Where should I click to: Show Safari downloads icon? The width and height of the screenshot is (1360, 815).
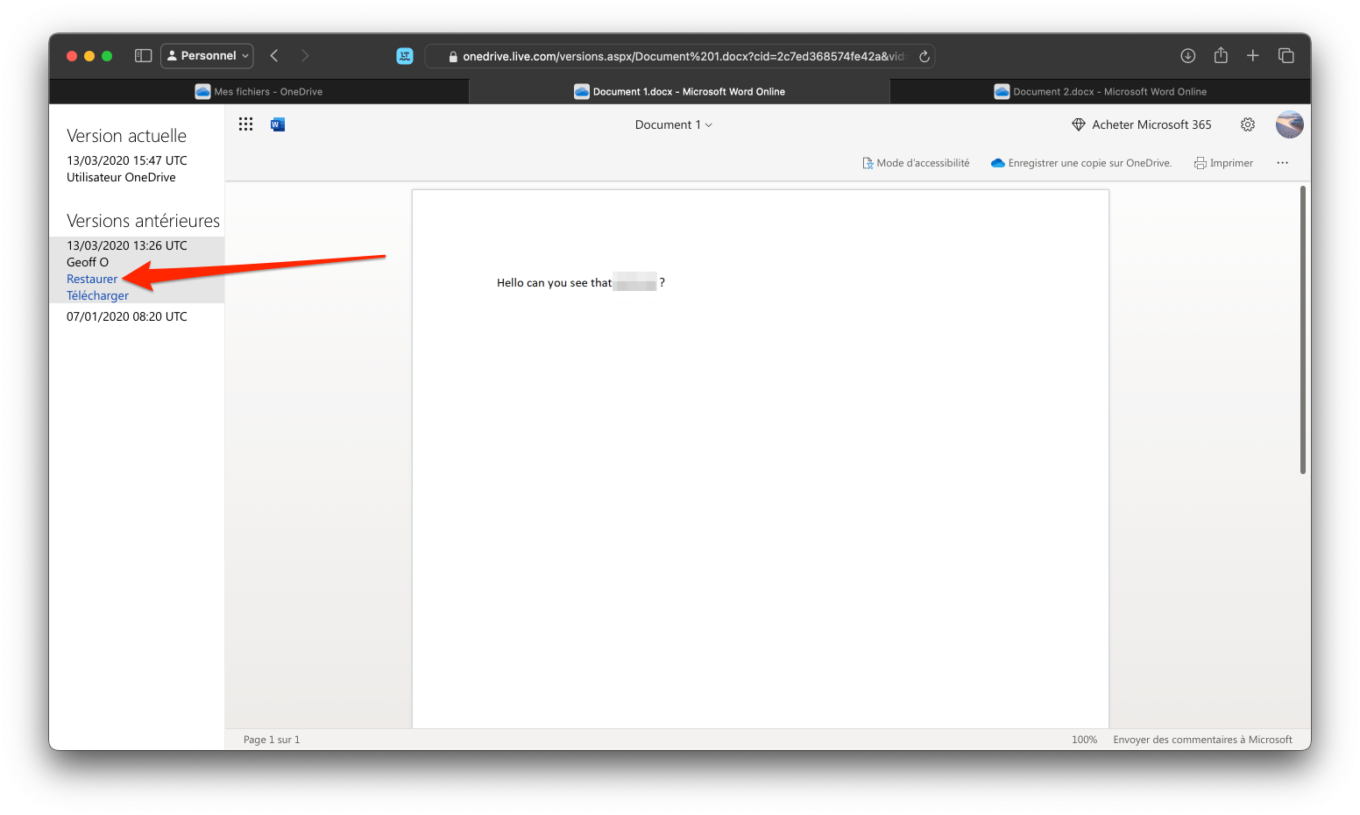[x=1188, y=56]
